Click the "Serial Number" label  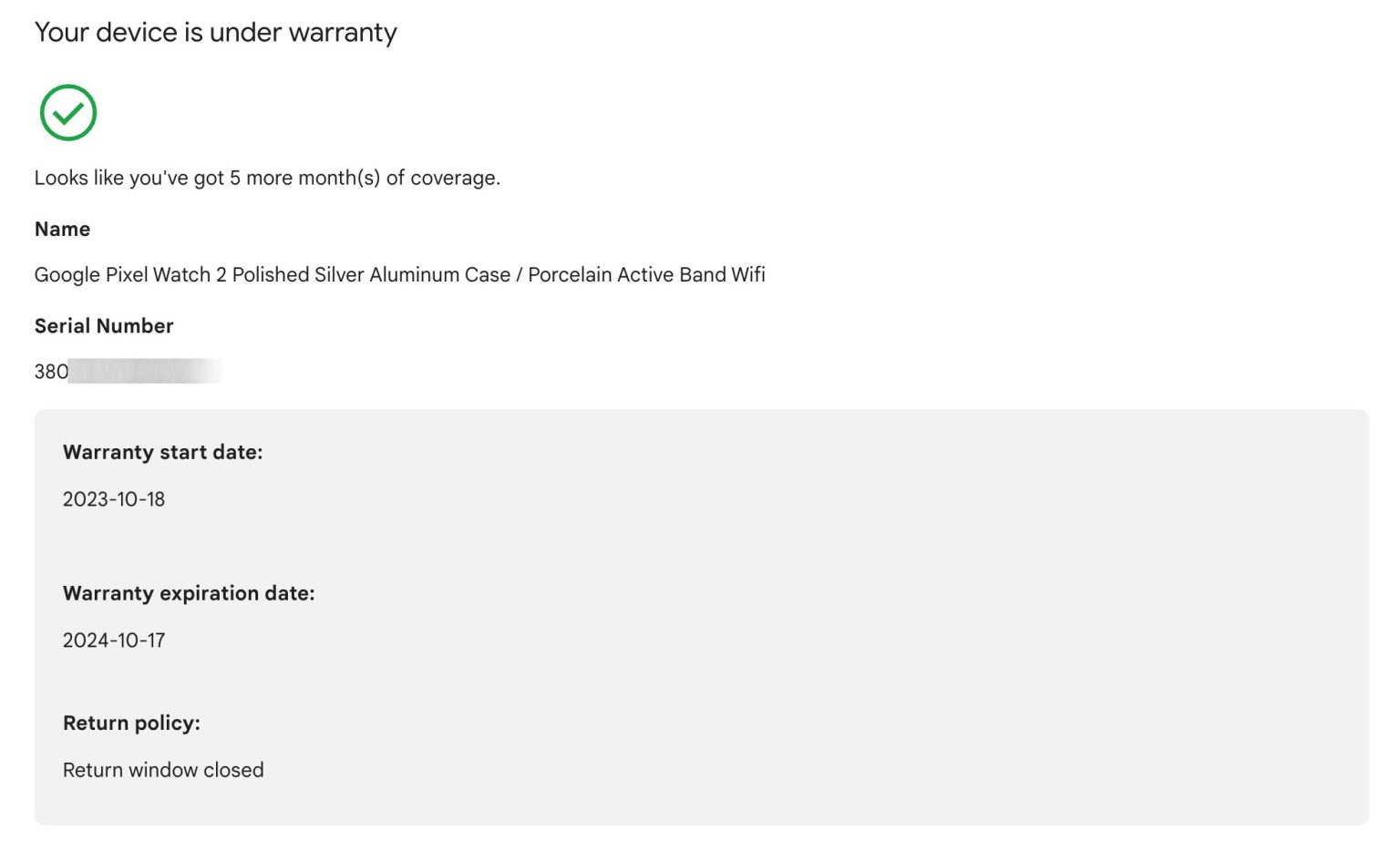104,326
